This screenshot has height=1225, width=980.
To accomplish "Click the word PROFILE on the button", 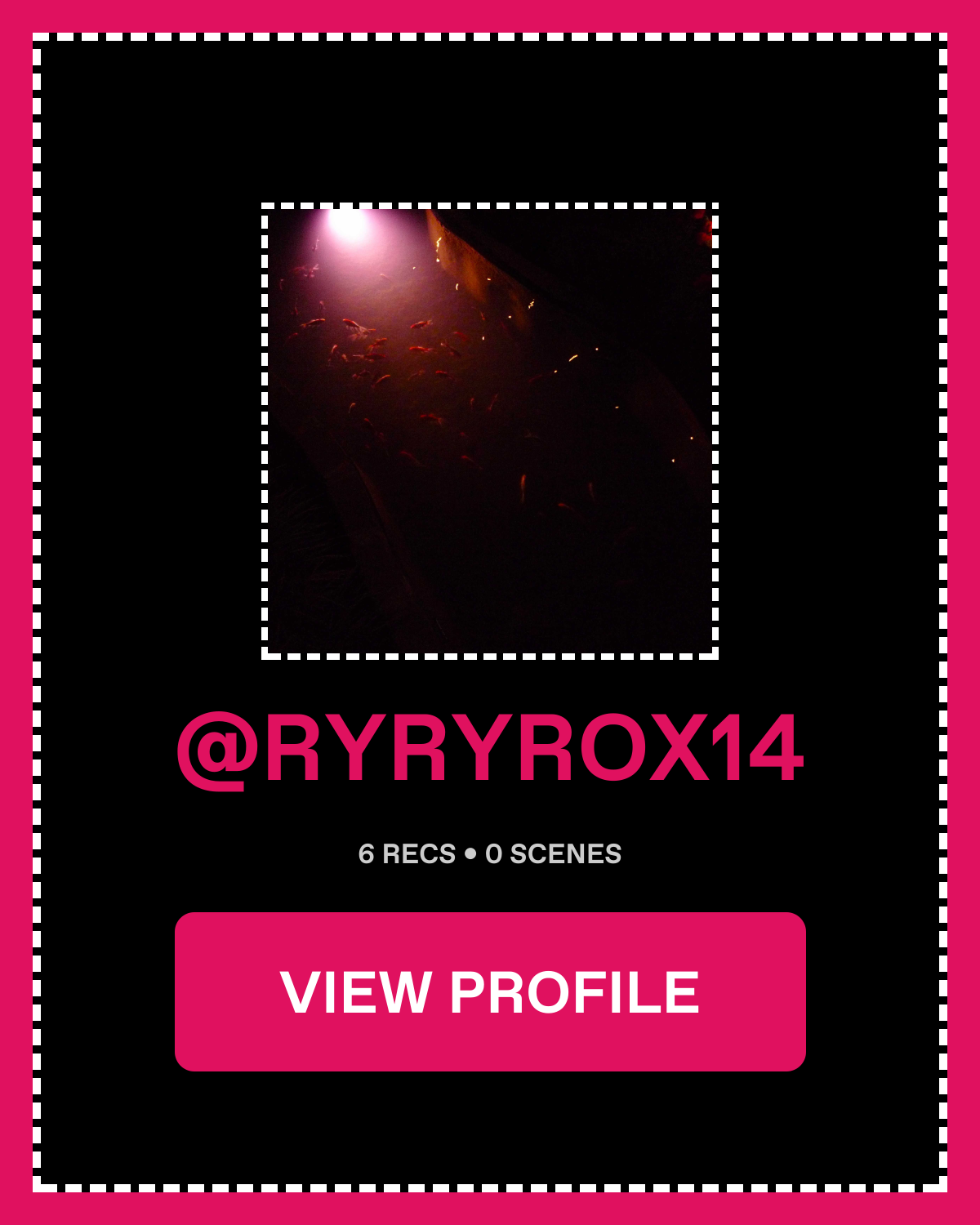I will [x=575, y=992].
